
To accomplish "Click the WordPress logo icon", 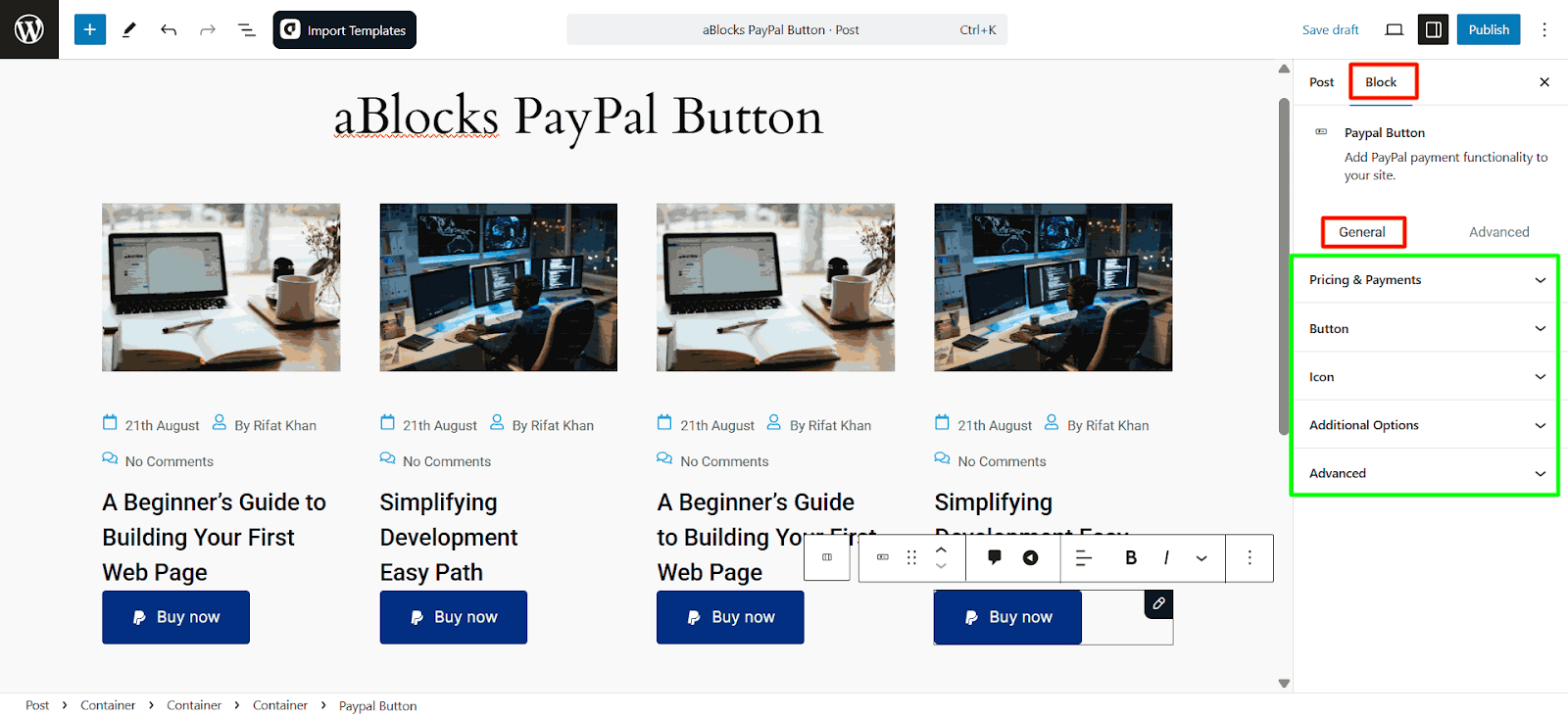I will pyautogui.click(x=29, y=29).
